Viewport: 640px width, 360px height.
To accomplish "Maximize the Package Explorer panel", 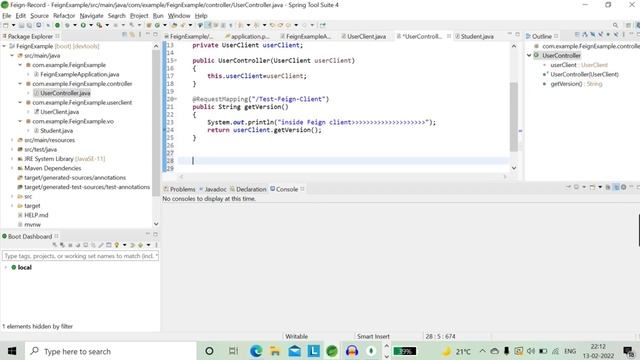I will click(x=155, y=35).
